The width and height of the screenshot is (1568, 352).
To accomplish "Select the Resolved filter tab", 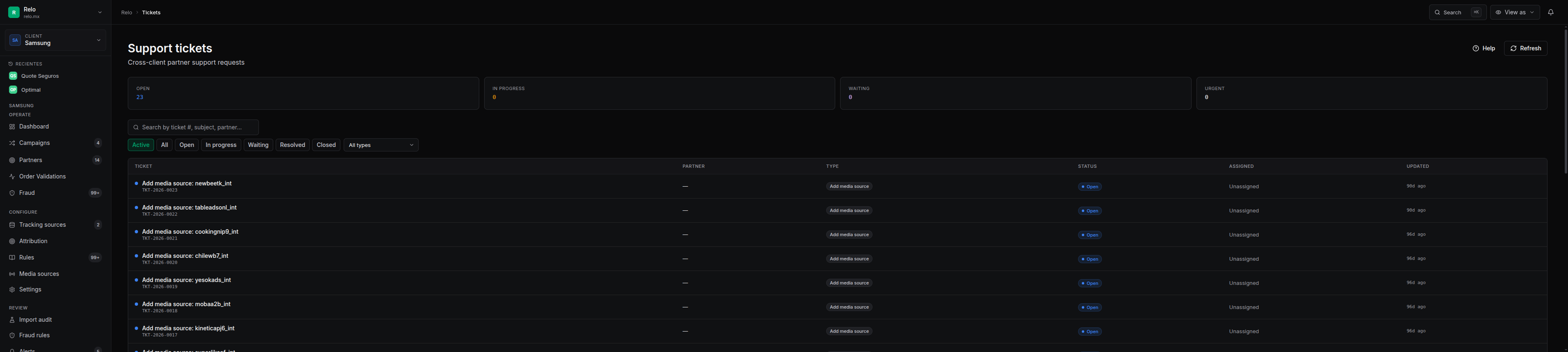I will [292, 145].
